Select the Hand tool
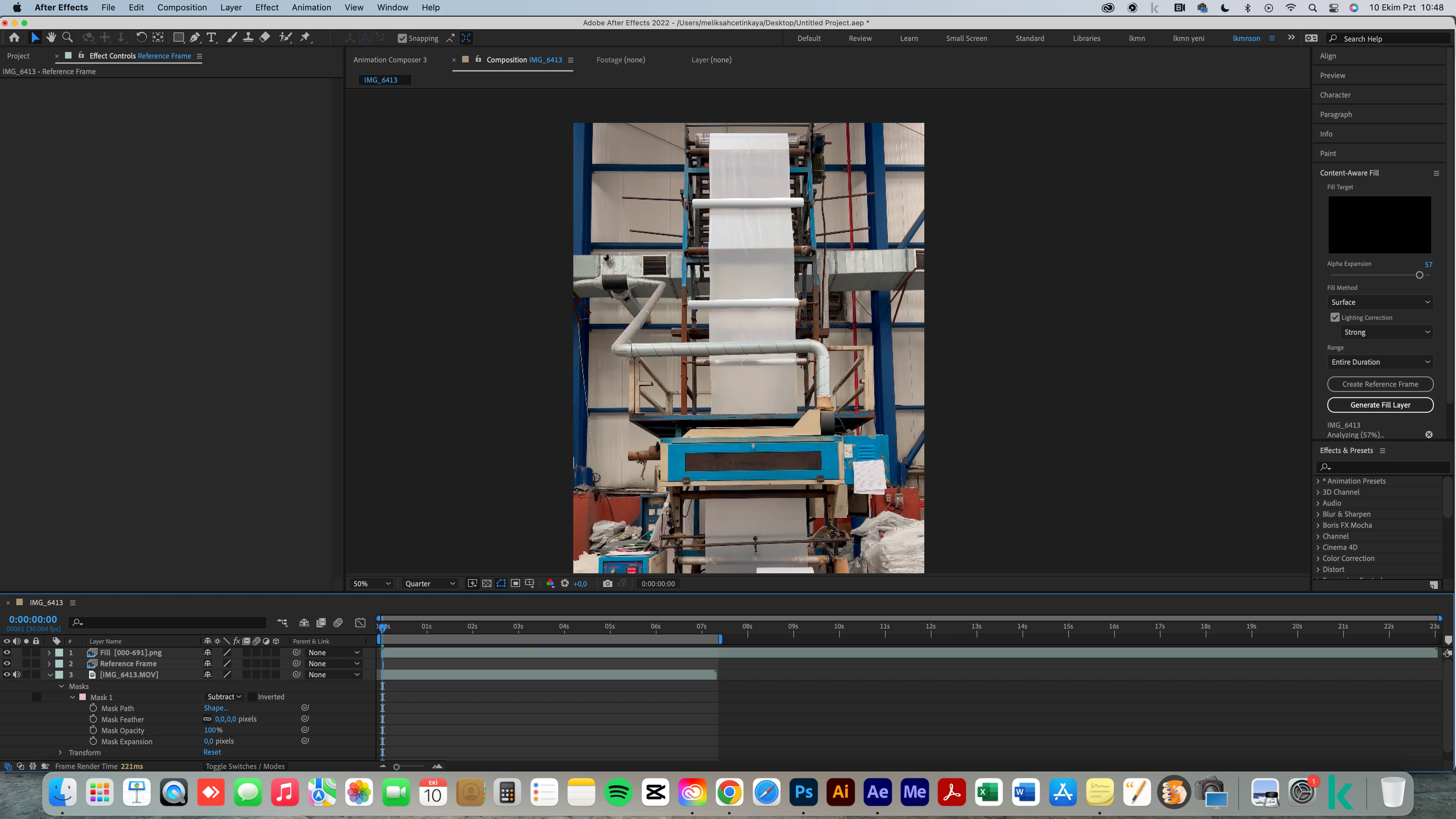Screen dimensions: 1456x819 click(51, 38)
